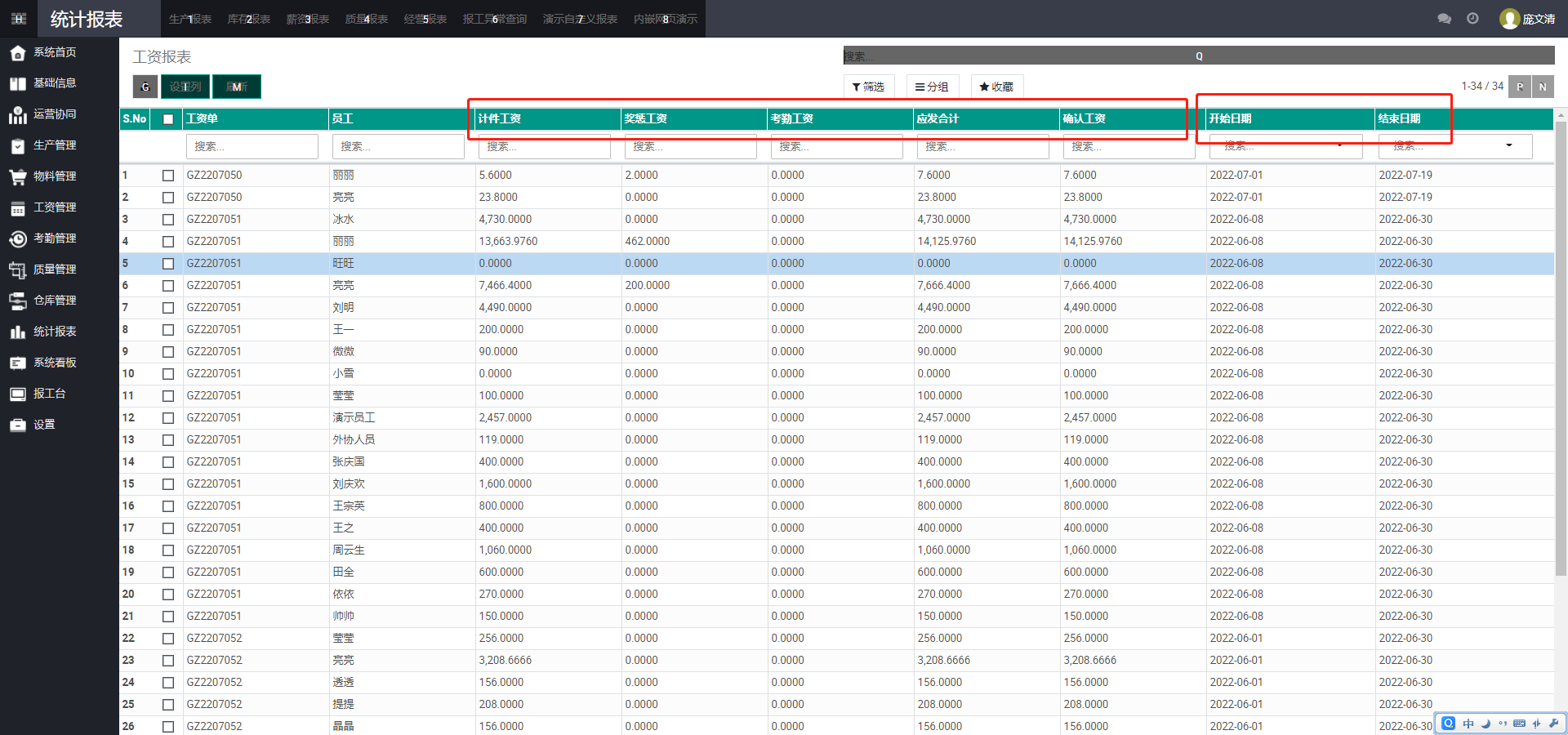Click the 基础信息 book icon

pos(18,83)
